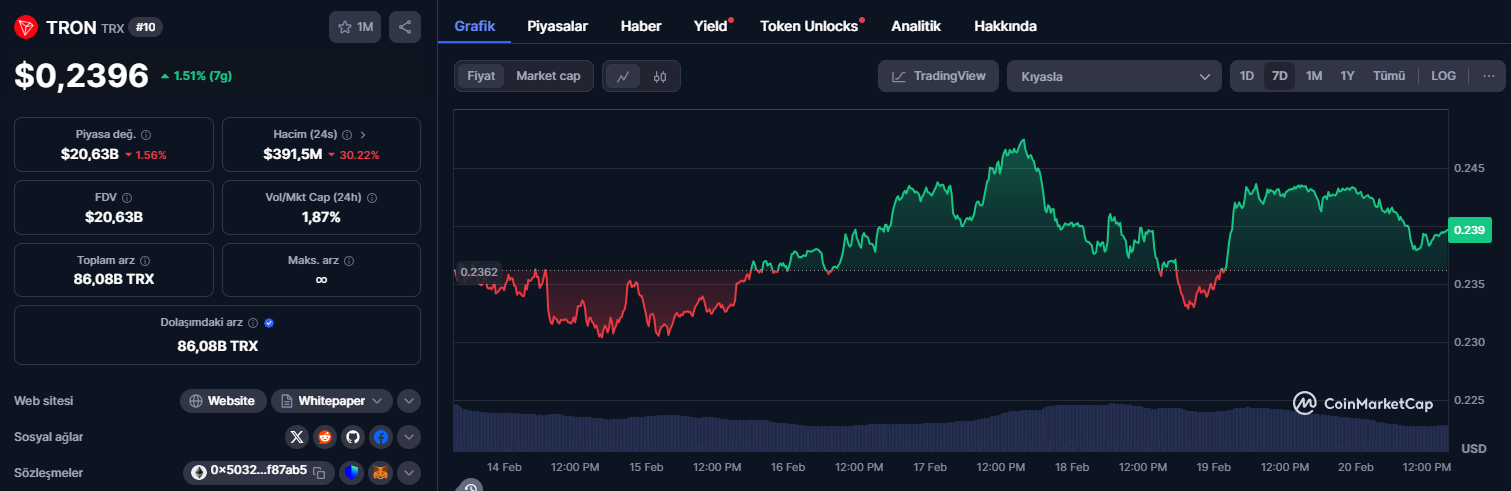The image size is (1511, 491).
Task: Switch to the Piyasalar tab
Action: (557, 26)
